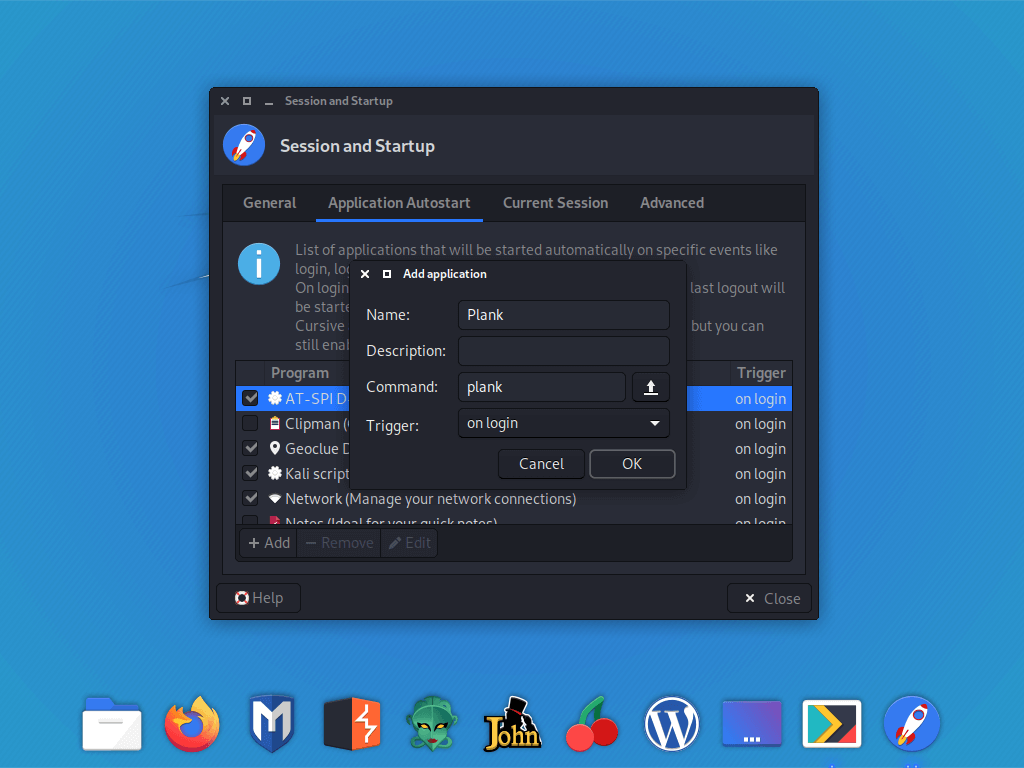Confirm adding Plank with OK
The width and height of the screenshot is (1024, 768).
(632, 464)
